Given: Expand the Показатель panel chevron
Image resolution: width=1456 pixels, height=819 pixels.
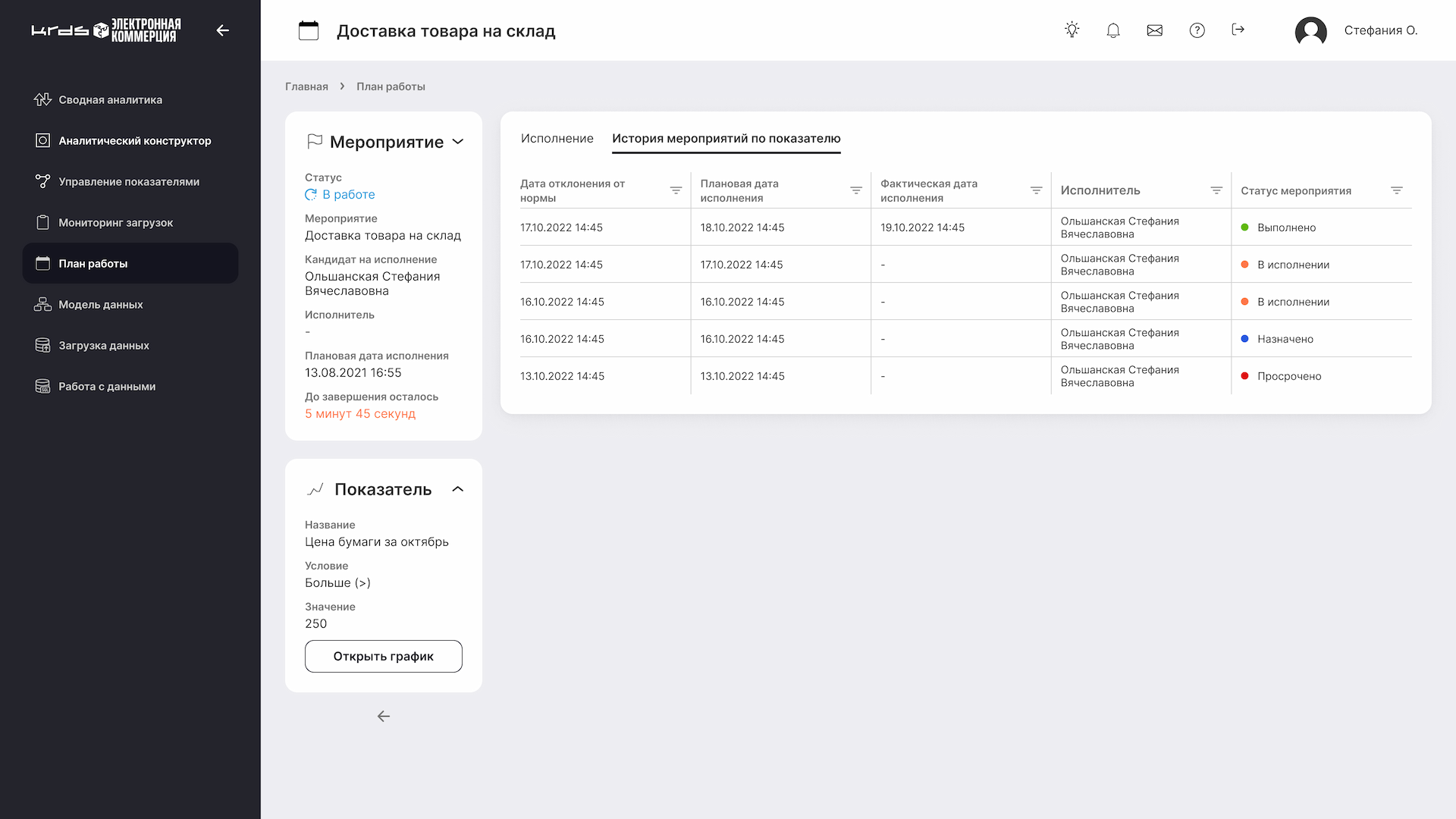Looking at the screenshot, I should (458, 489).
